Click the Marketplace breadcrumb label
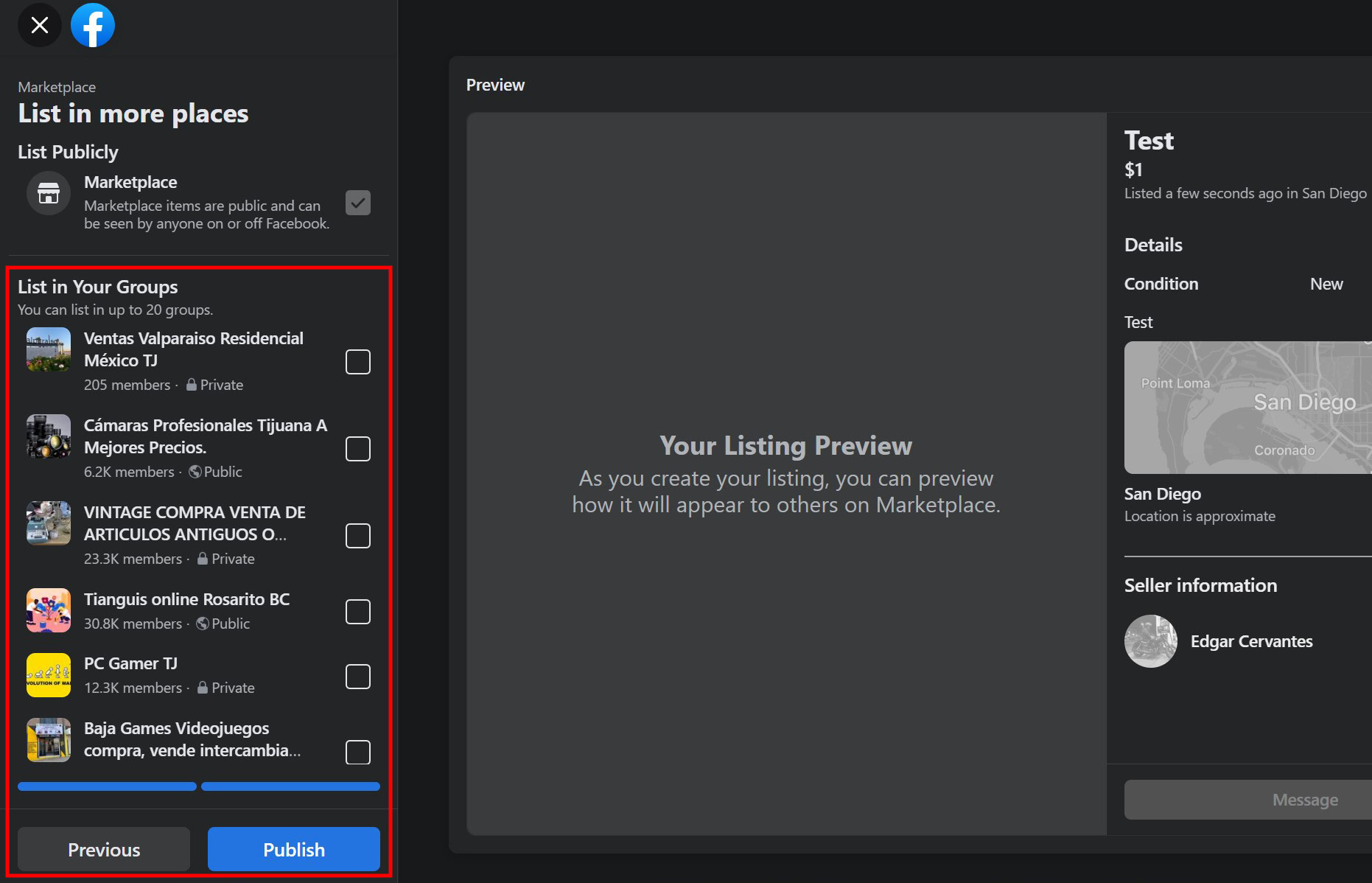The image size is (1372, 883). click(x=57, y=87)
